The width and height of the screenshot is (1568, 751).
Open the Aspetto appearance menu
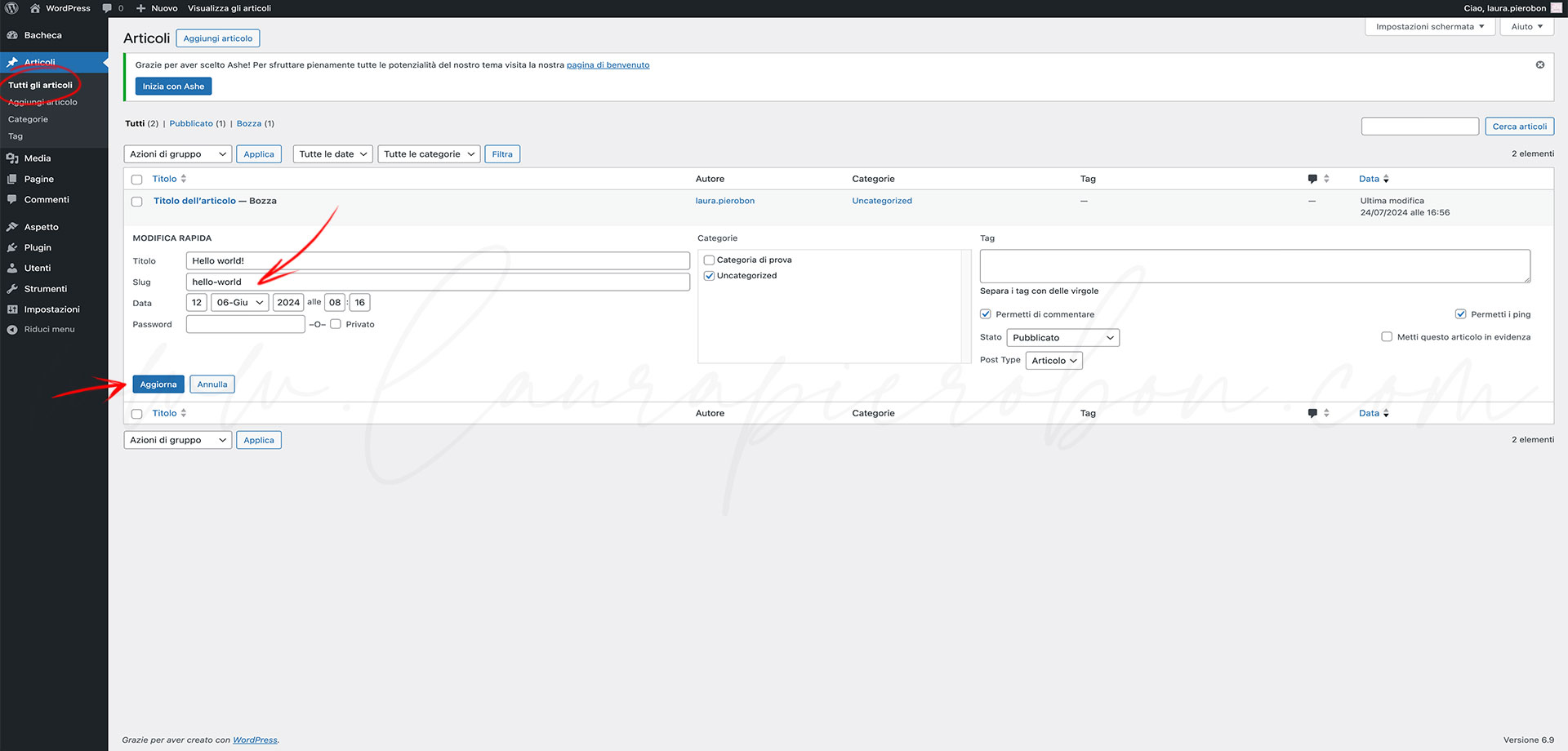41,227
